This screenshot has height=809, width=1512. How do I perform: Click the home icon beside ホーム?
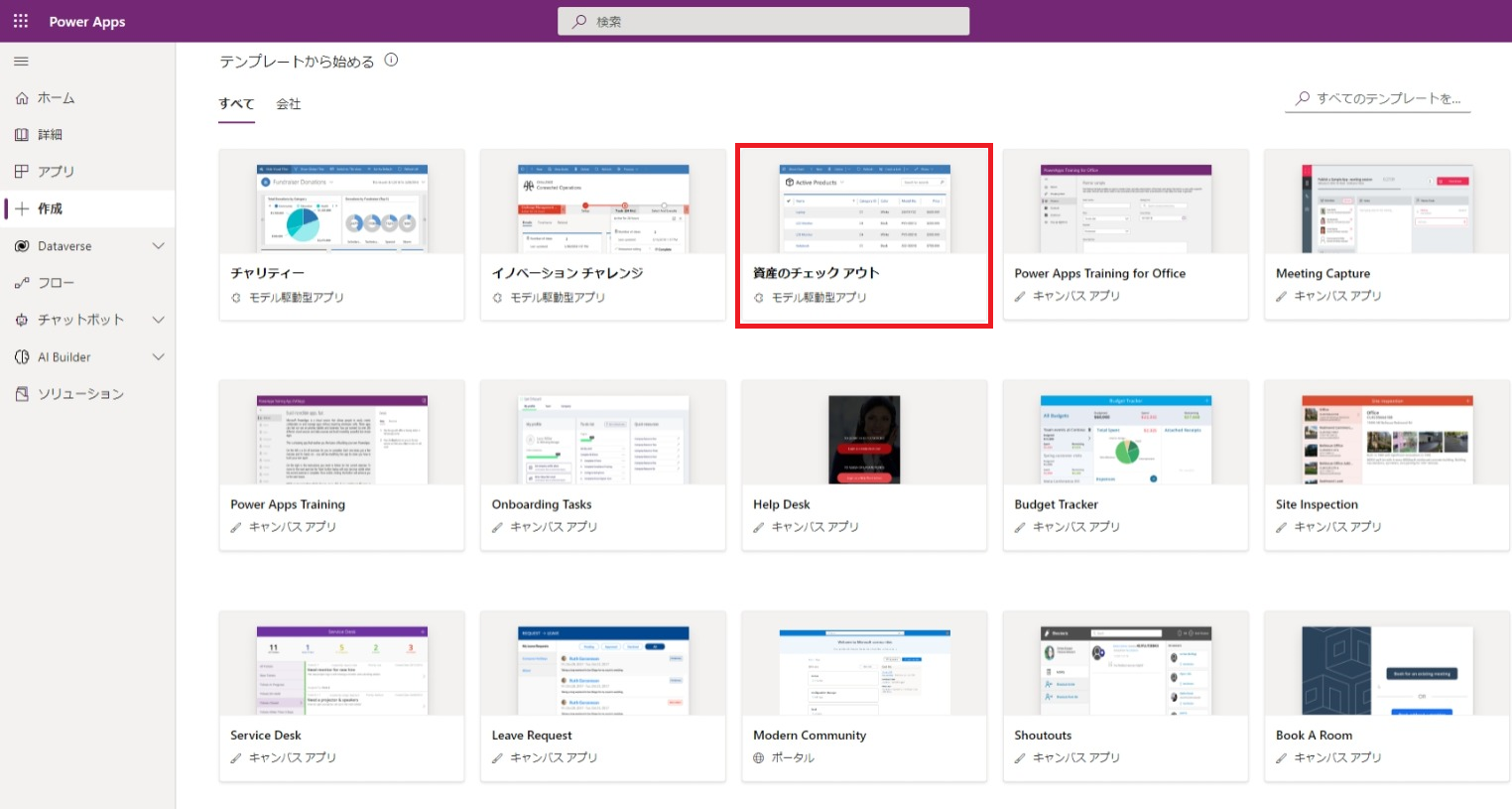[22, 98]
